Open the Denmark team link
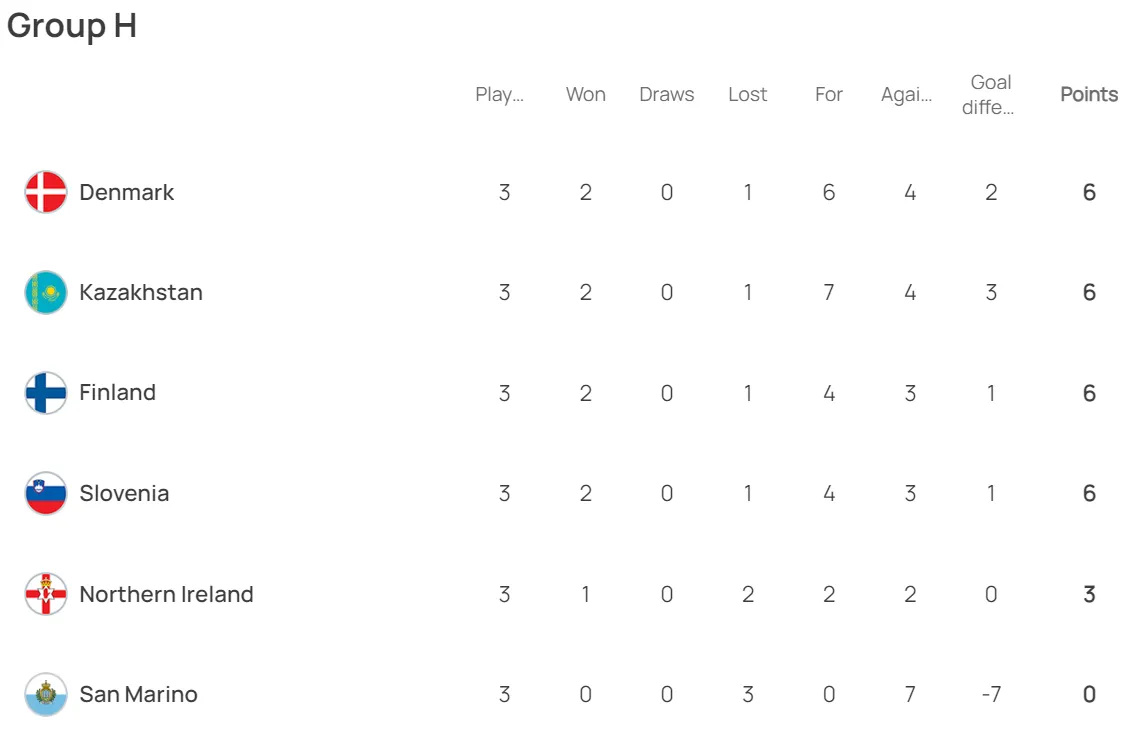Screen dimensions: 1133x731 [x=126, y=192]
